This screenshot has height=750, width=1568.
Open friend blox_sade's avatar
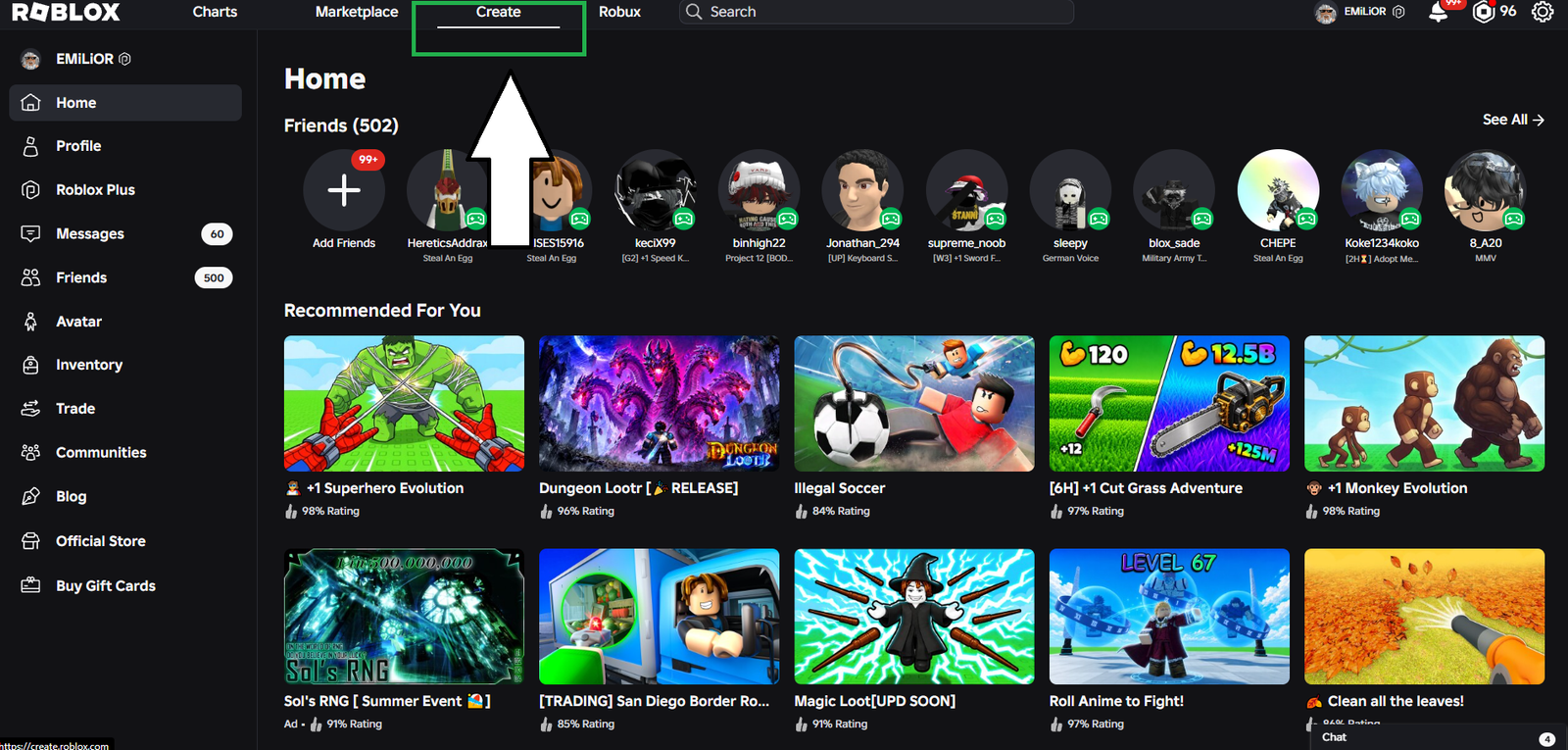tap(1174, 190)
